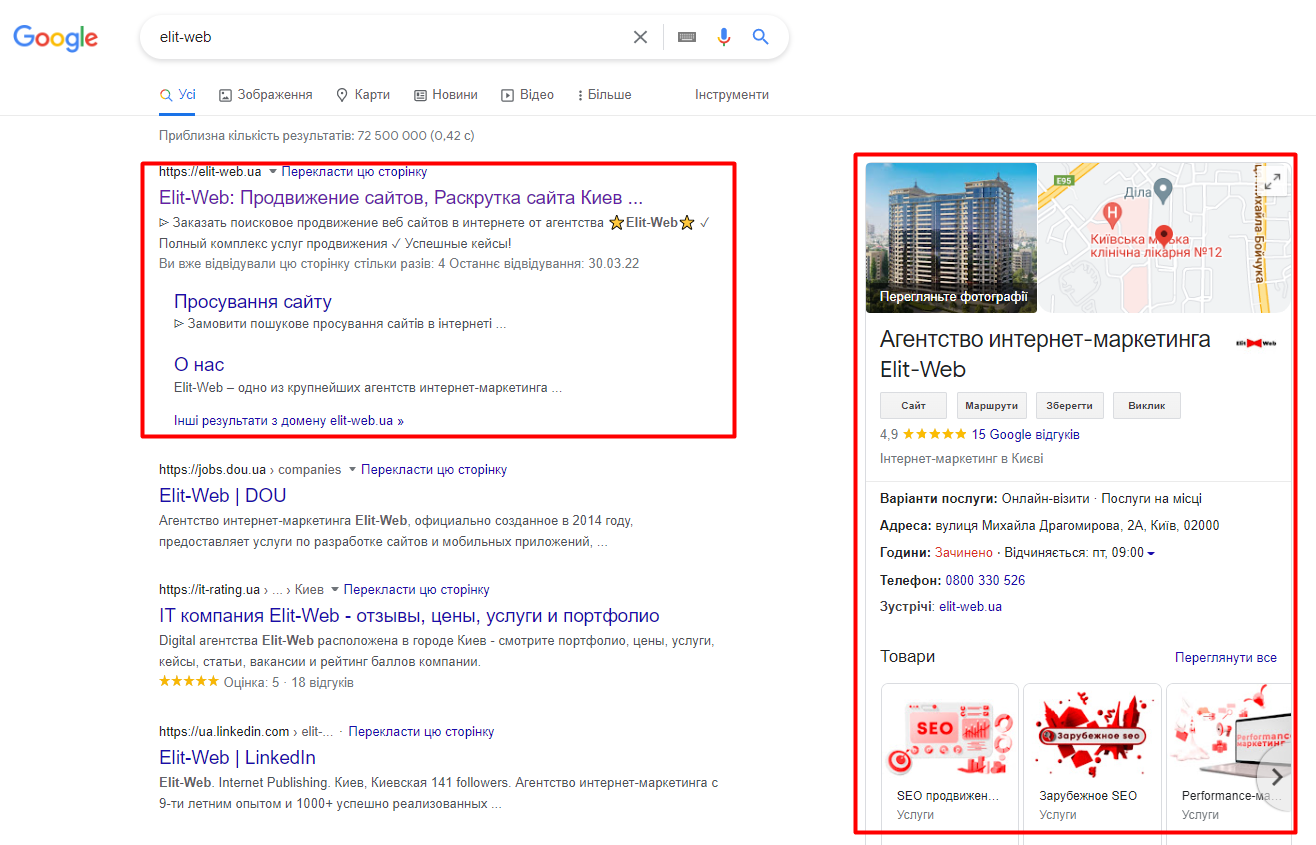Open dropdown arrow next to jobs.dou.ua result
The image size is (1316, 845).
tap(352, 470)
